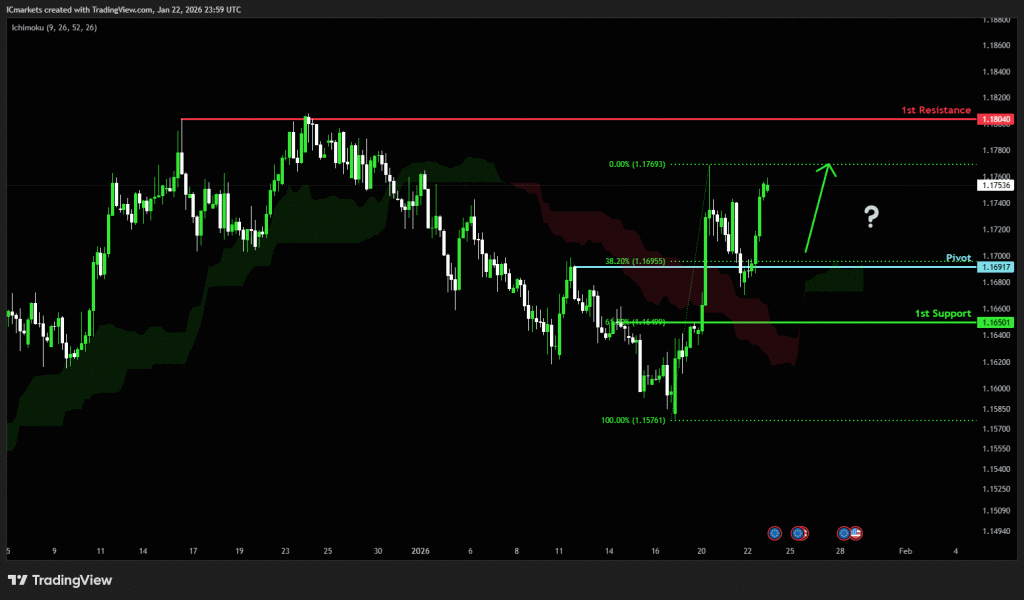1024x600 pixels.
Task: Select the 0.00% (1.17693) Fibonacci label
Action: tap(638, 164)
